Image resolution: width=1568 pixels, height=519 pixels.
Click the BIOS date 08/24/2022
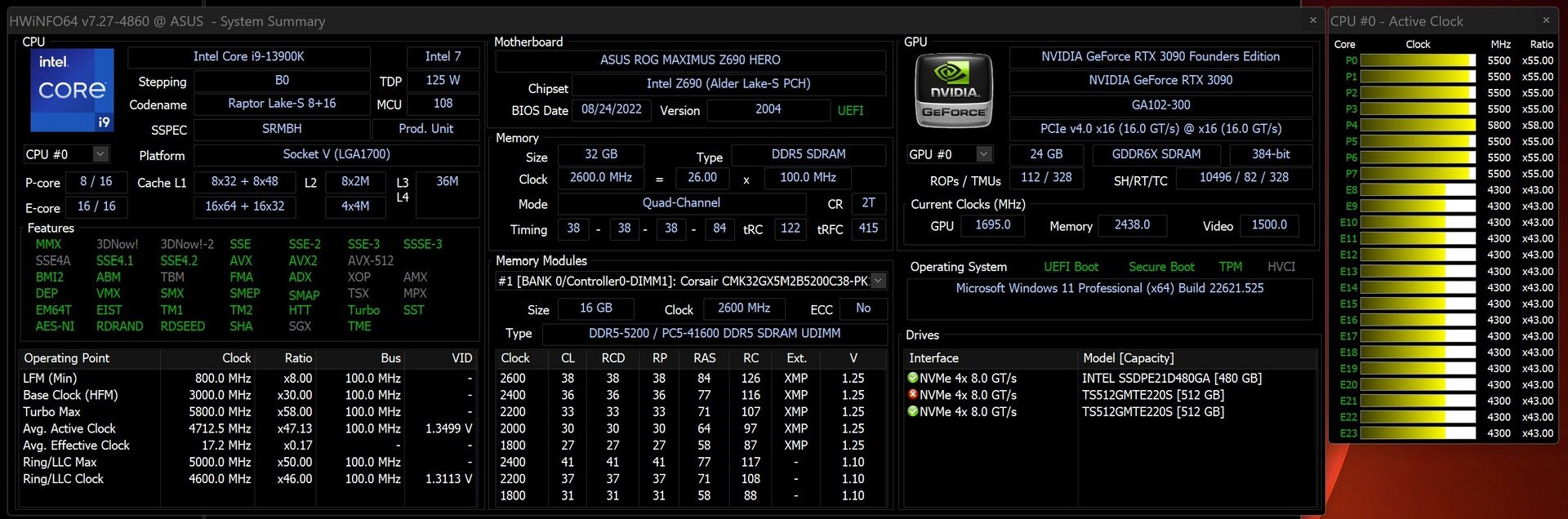(x=612, y=109)
